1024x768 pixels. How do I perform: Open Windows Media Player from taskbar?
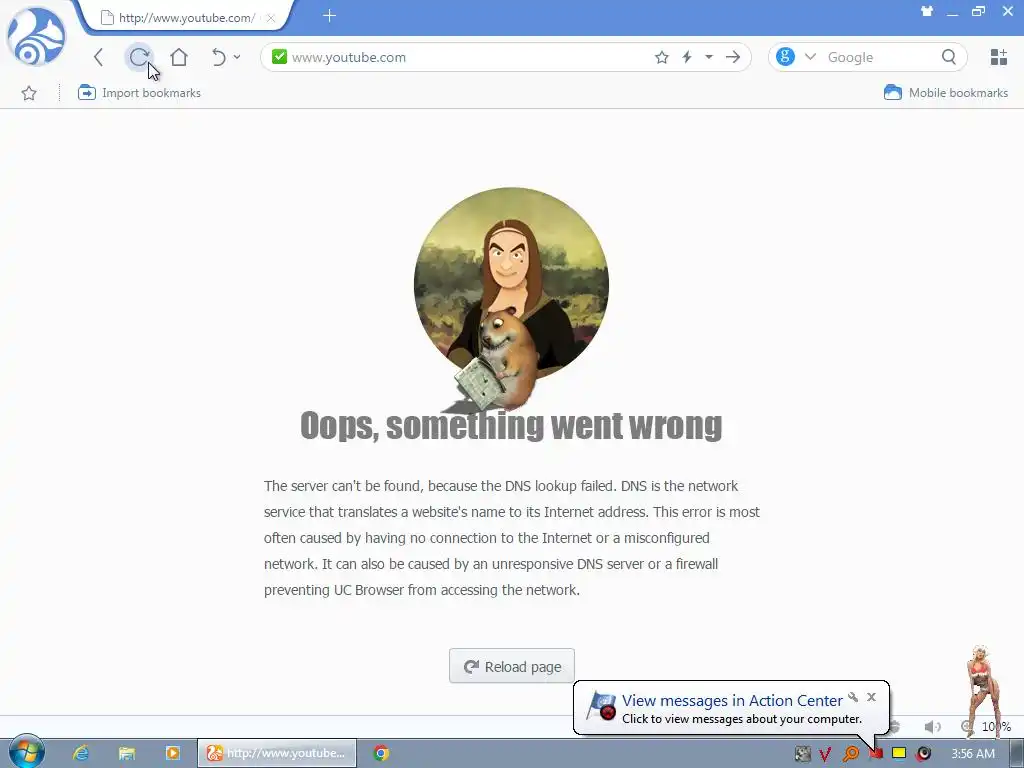[x=172, y=753]
